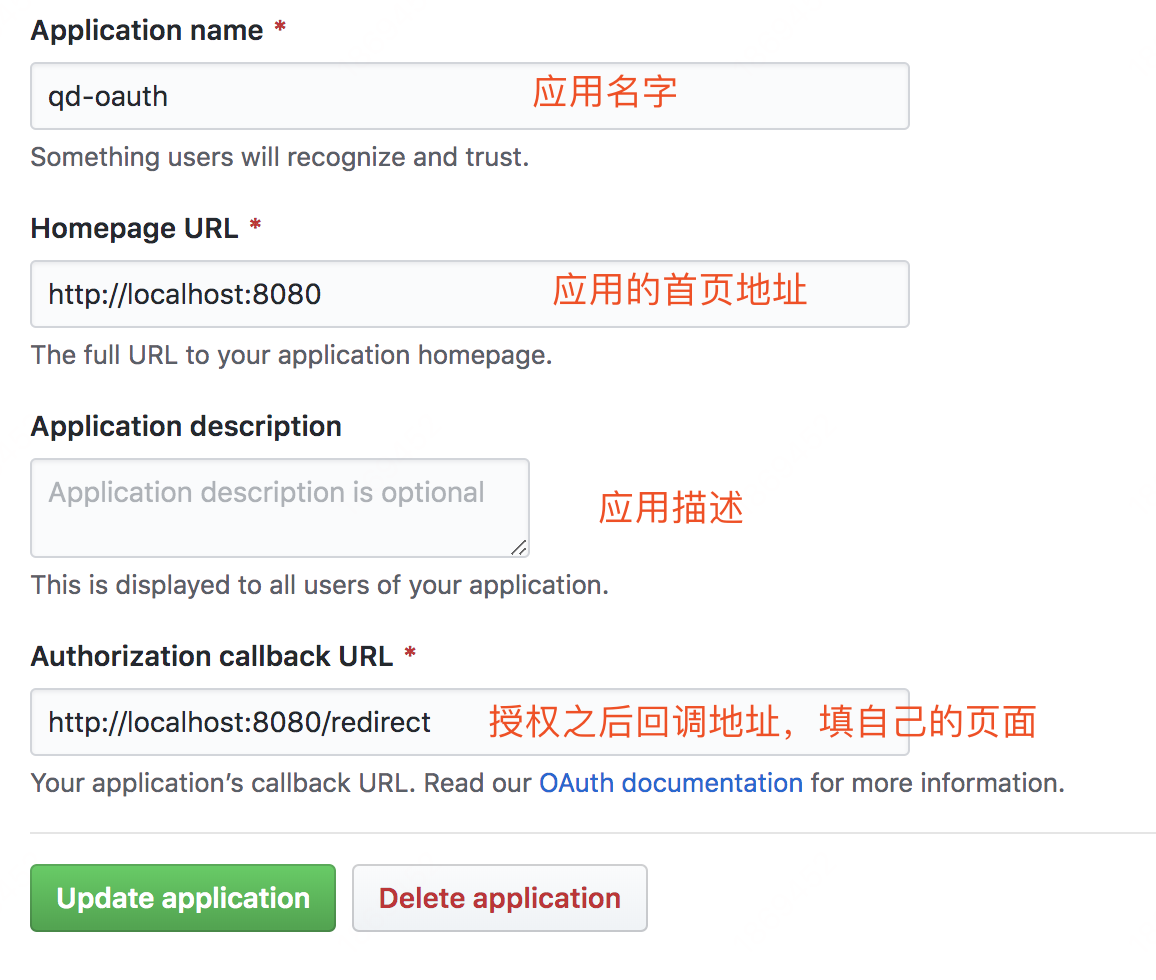Click the red asterisk beside Homepage URL
The width and height of the screenshot is (1156, 980).
pos(255,225)
